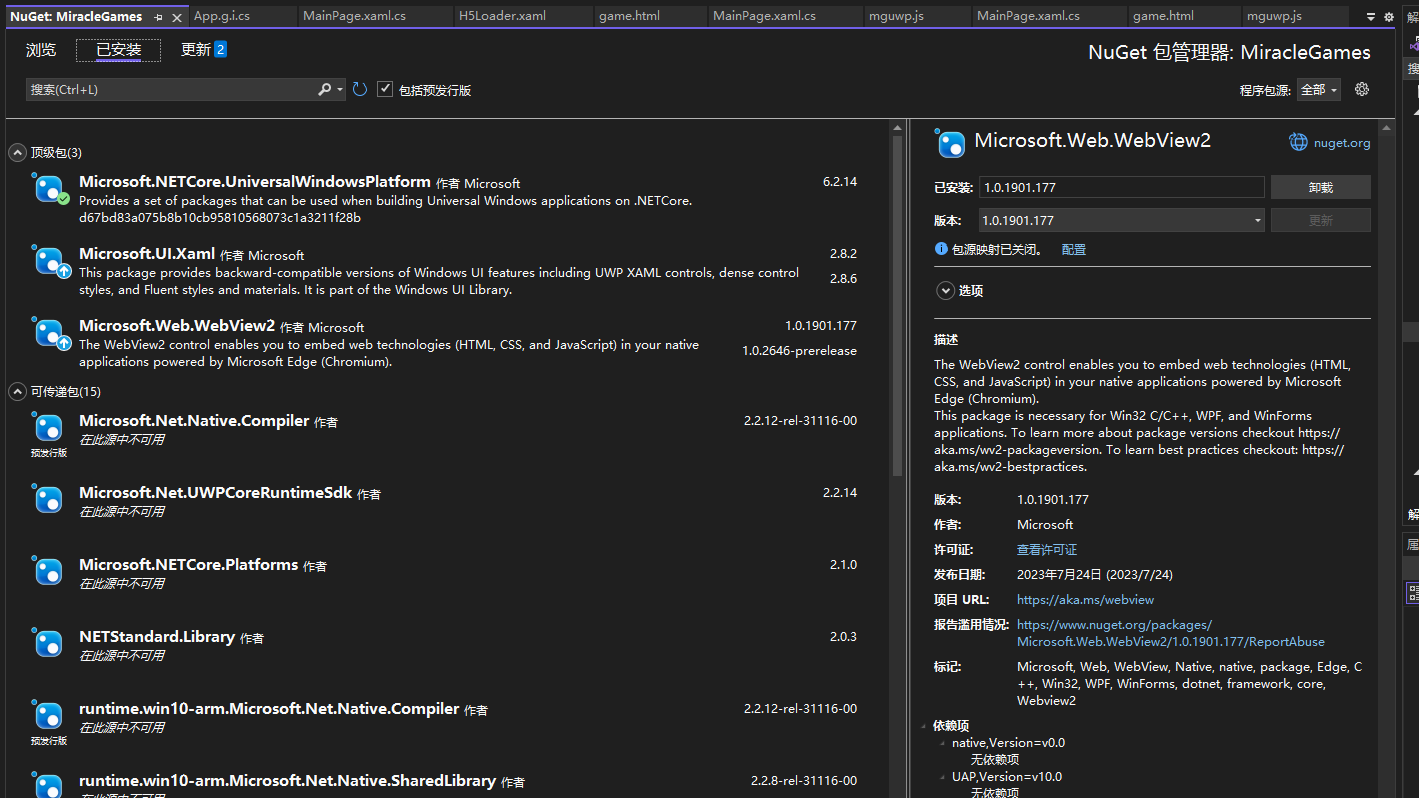The width and height of the screenshot is (1419, 798).
Task: Collapse the 顶级包(3) group
Action: coord(17,153)
